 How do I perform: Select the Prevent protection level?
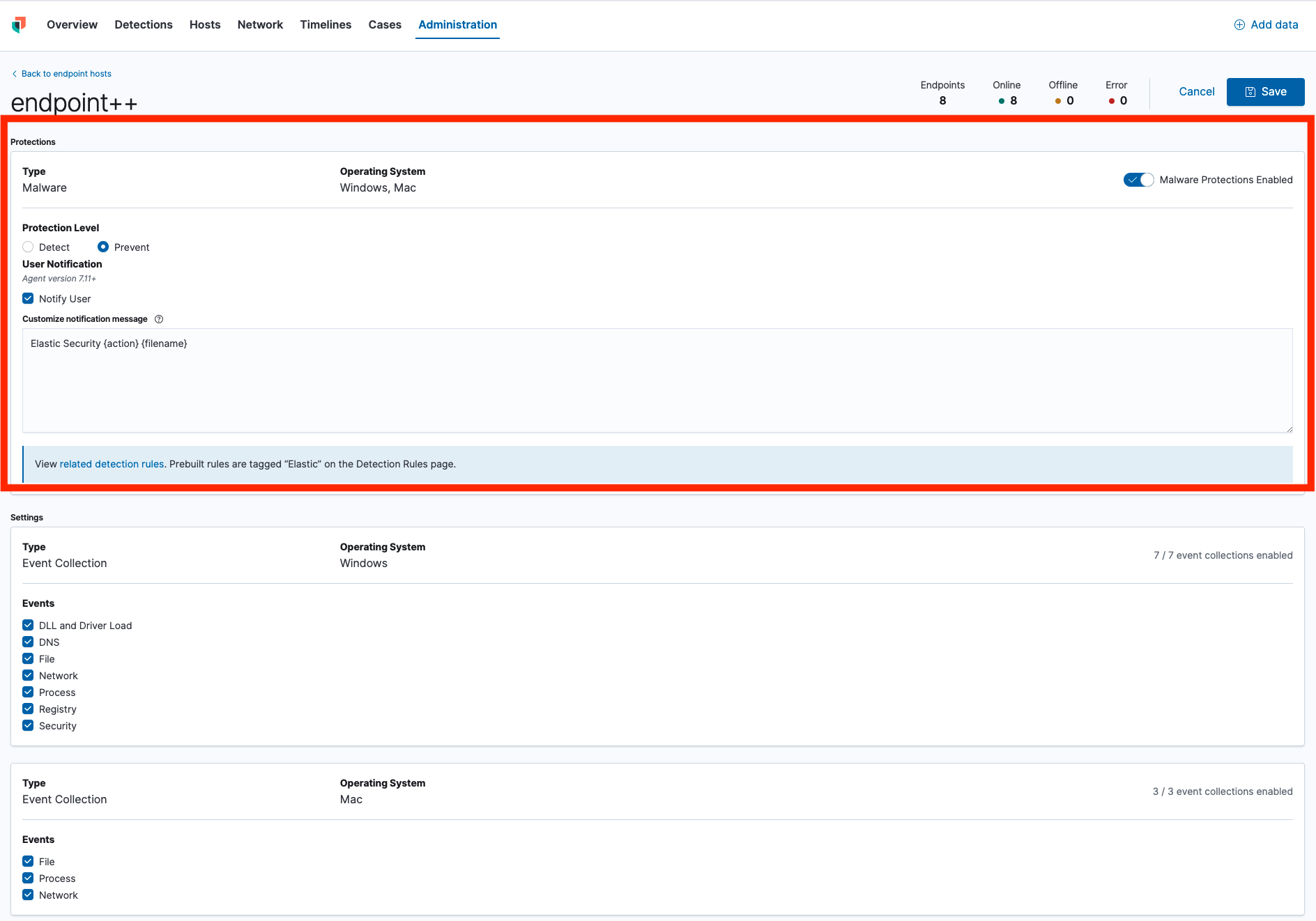(x=103, y=247)
